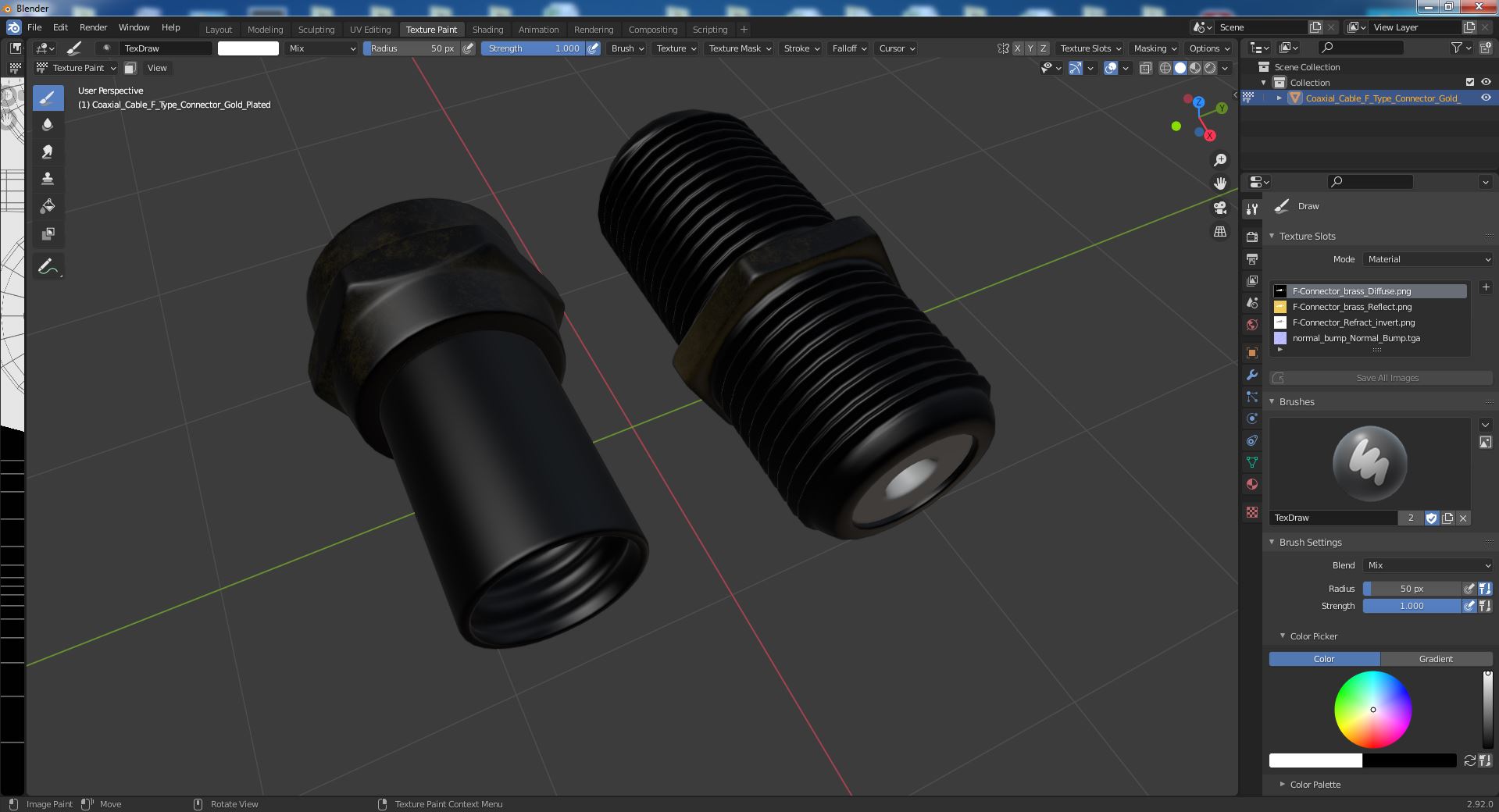Open the Masking popover

point(1154,48)
